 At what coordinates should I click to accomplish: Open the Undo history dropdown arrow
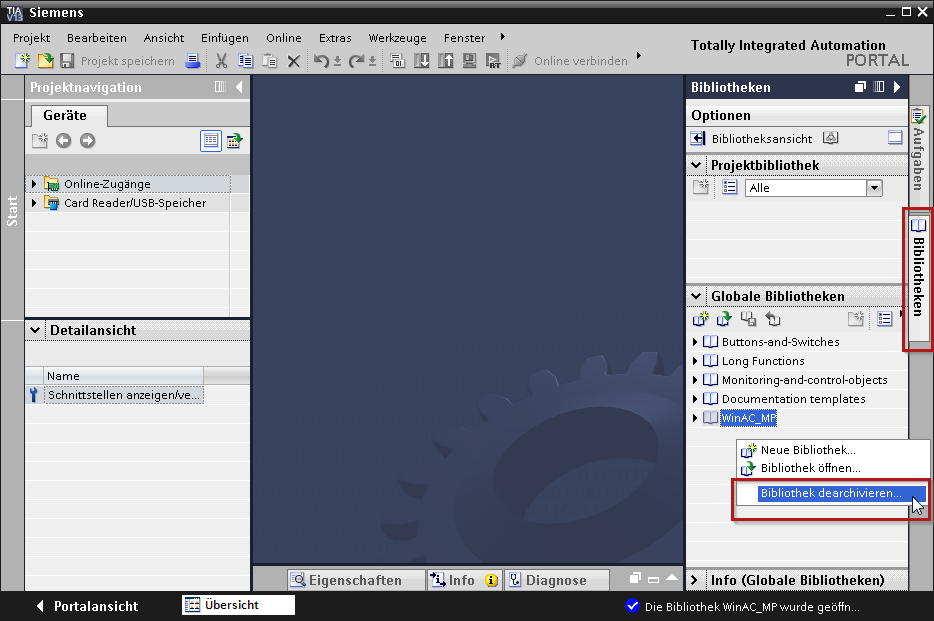[337, 61]
